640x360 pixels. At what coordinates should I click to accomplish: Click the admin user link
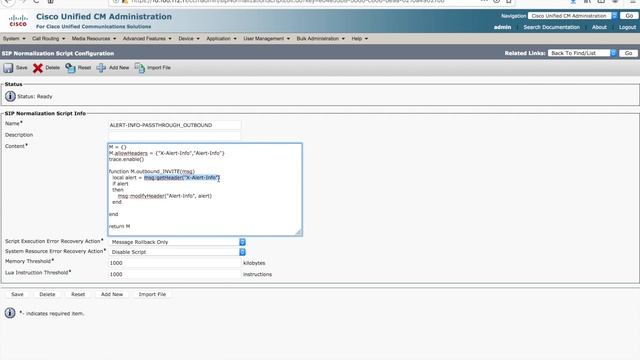click(502, 27)
